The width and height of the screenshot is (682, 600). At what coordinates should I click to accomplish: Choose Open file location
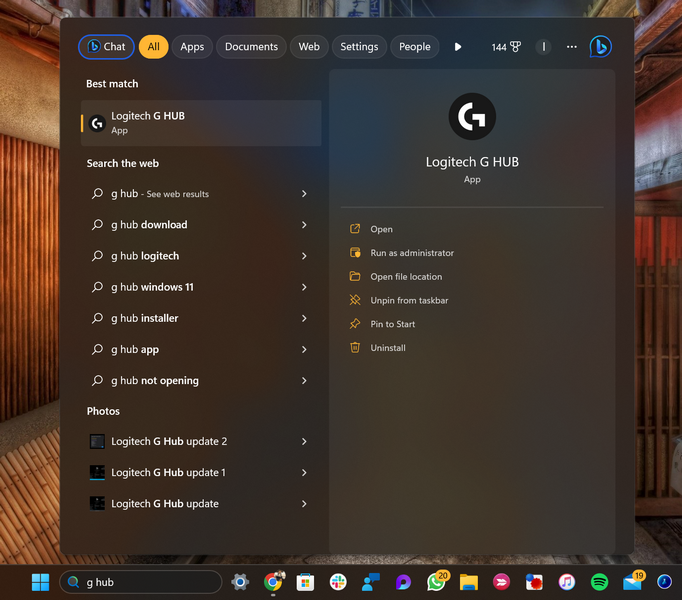point(406,277)
